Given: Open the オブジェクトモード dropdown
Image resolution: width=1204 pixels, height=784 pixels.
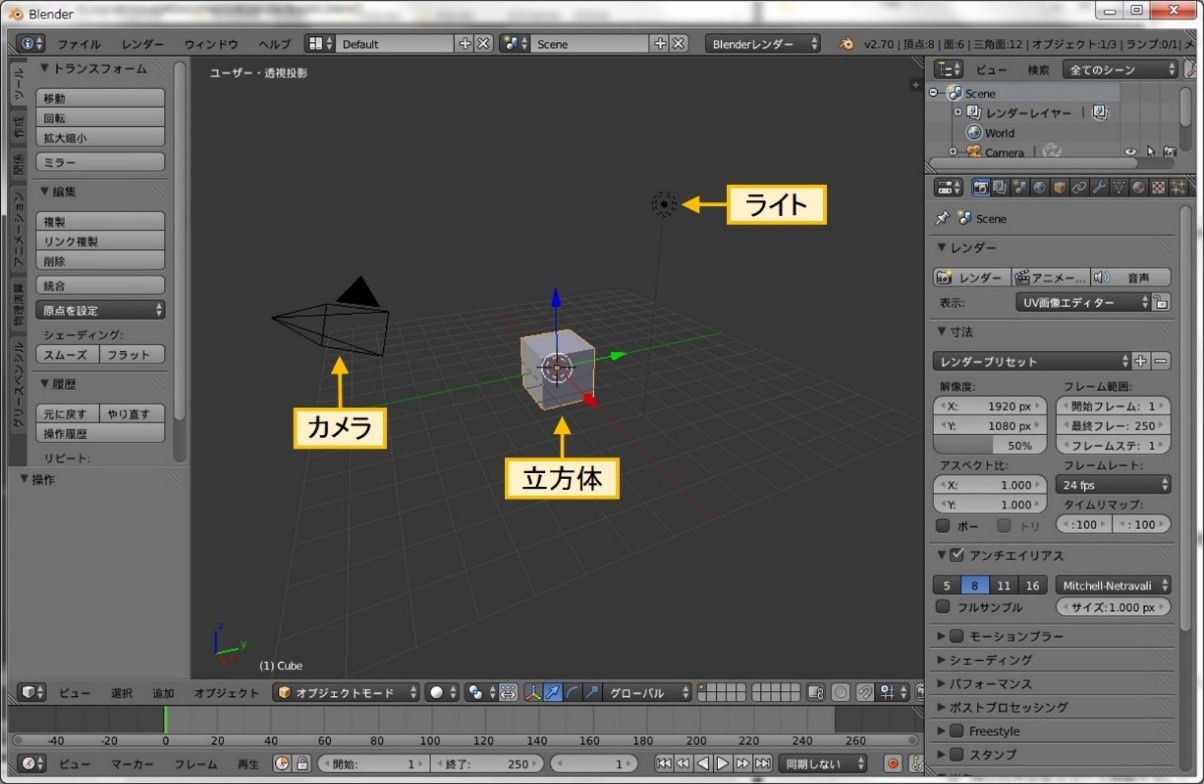Looking at the screenshot, I should click(347, 693).
